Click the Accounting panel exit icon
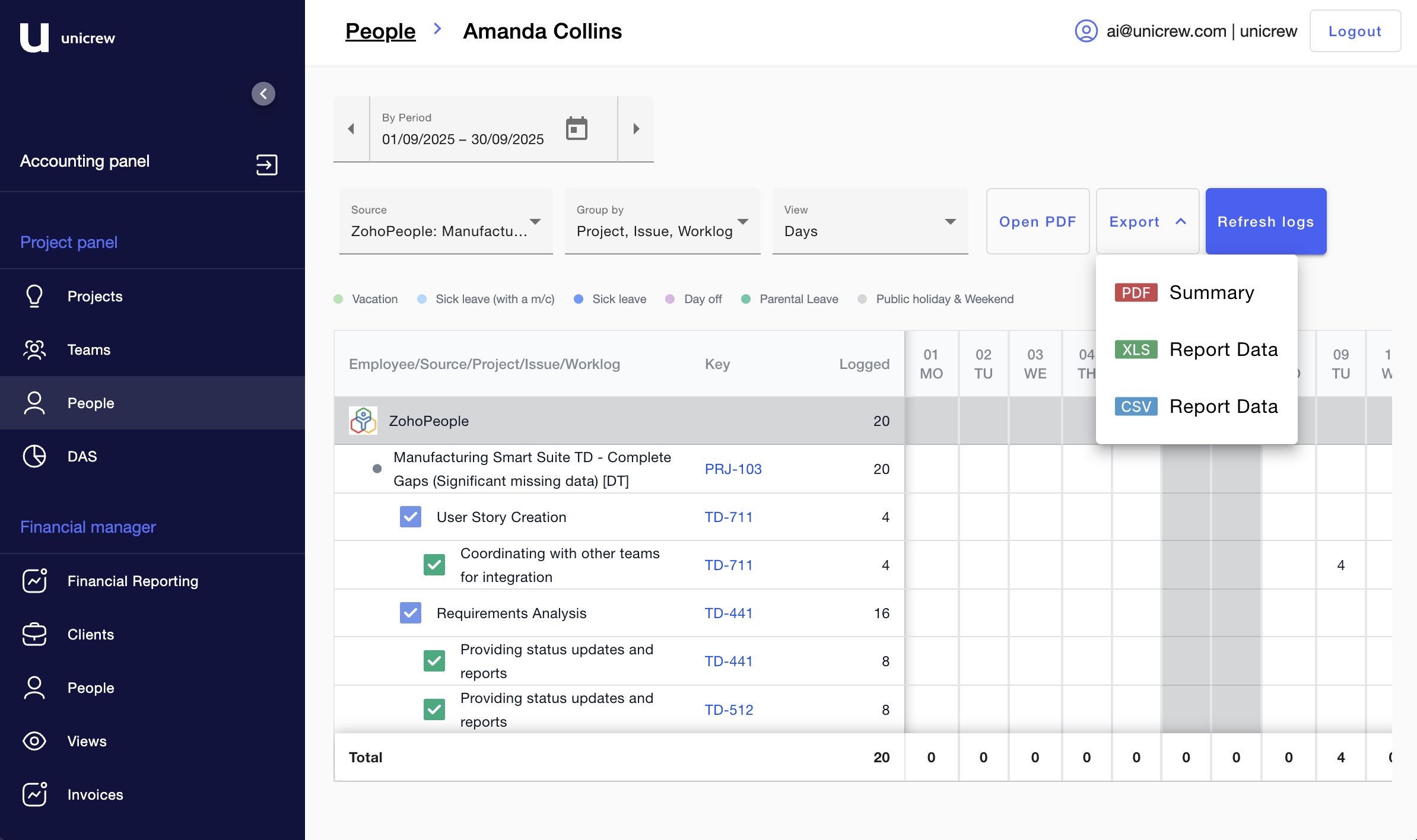Screen dimensions: 1417x840 pos(266,164)
